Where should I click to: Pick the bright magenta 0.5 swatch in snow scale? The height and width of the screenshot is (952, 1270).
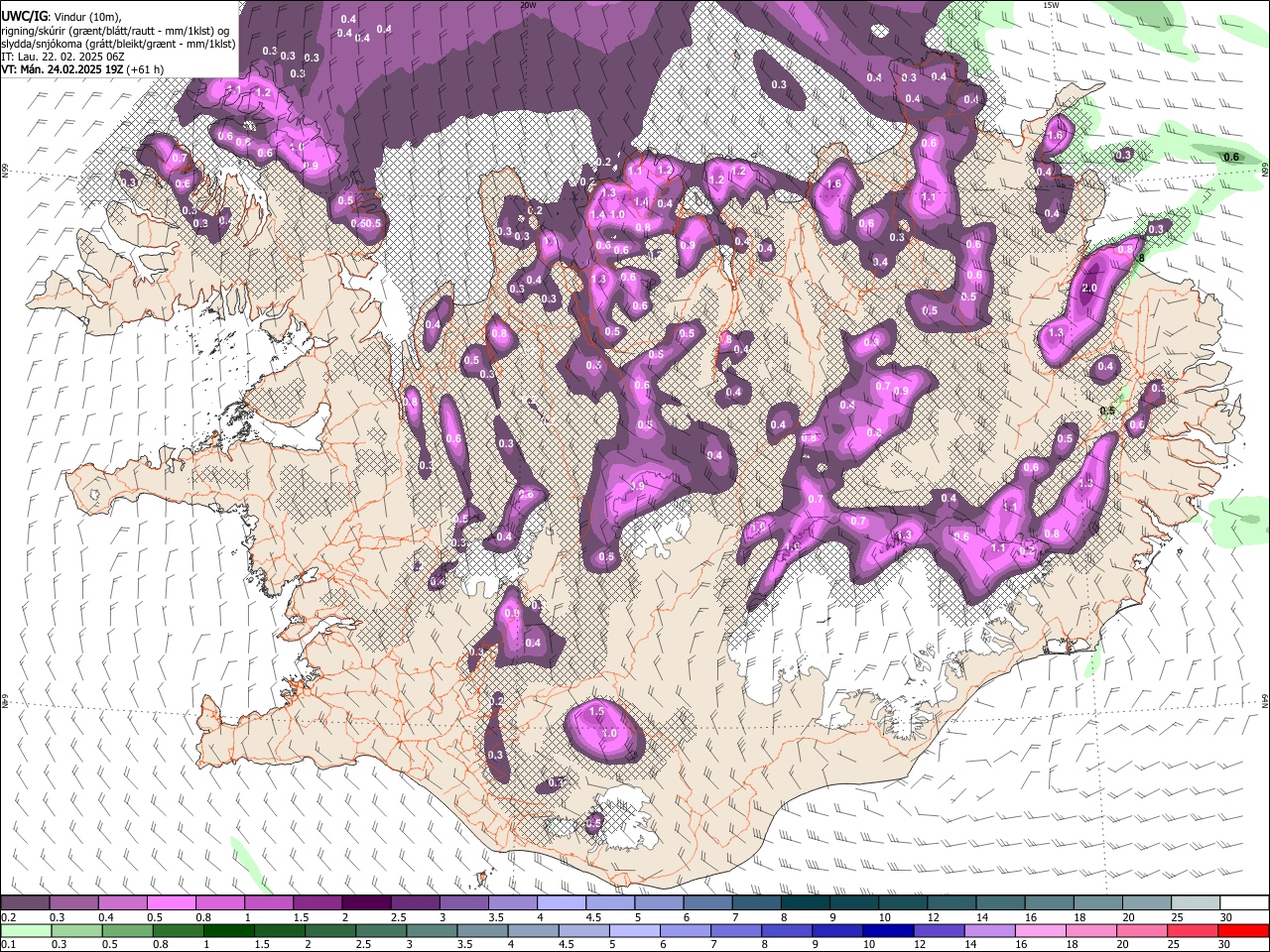171,903
